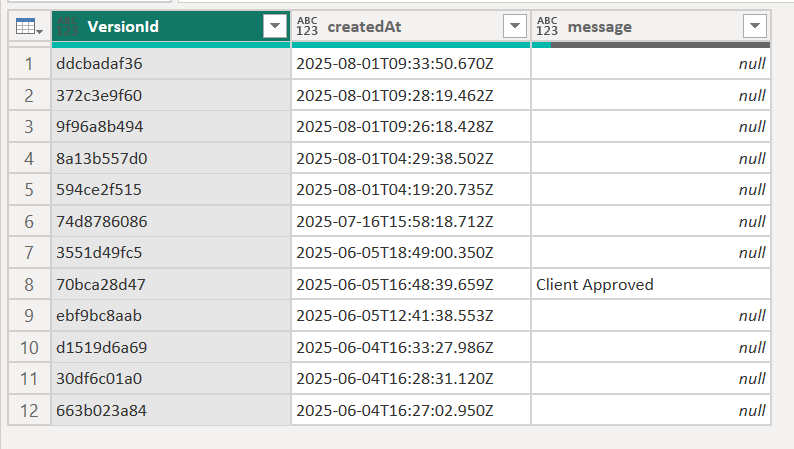
Task: Click createdAt cell 2025-06-05T16:48:39.659Z
Action: click(x=411, y=284)
